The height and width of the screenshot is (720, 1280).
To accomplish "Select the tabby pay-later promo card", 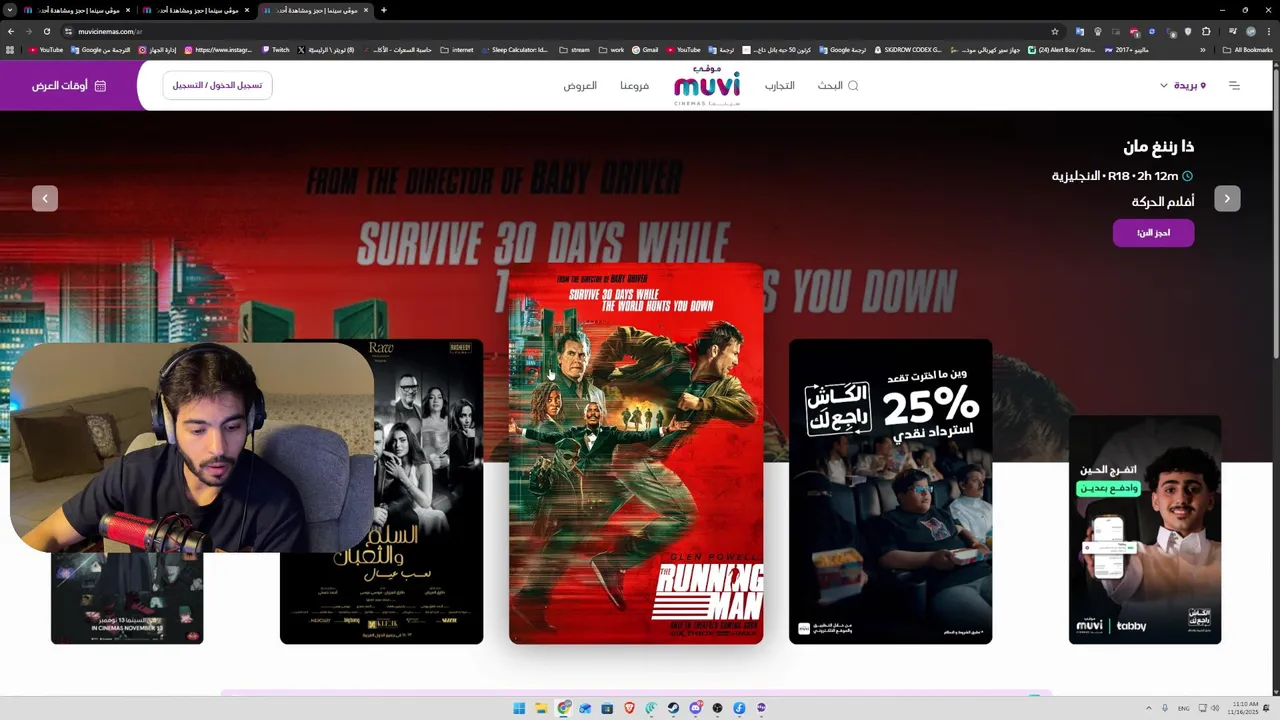I will [1145, 529].
